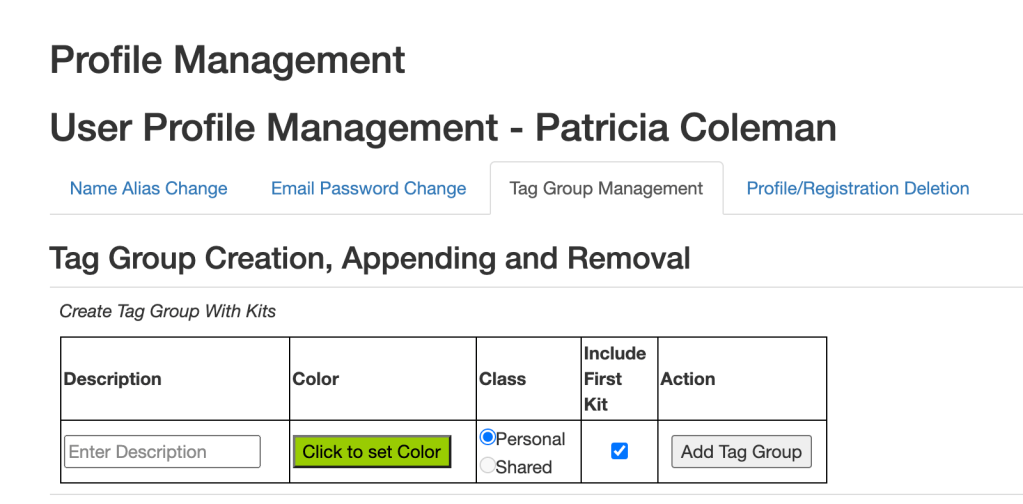This screenshot has height=504, width=1023.
Task: Click the Create Tag Group With Kits caption
Action: click(167, 311)
